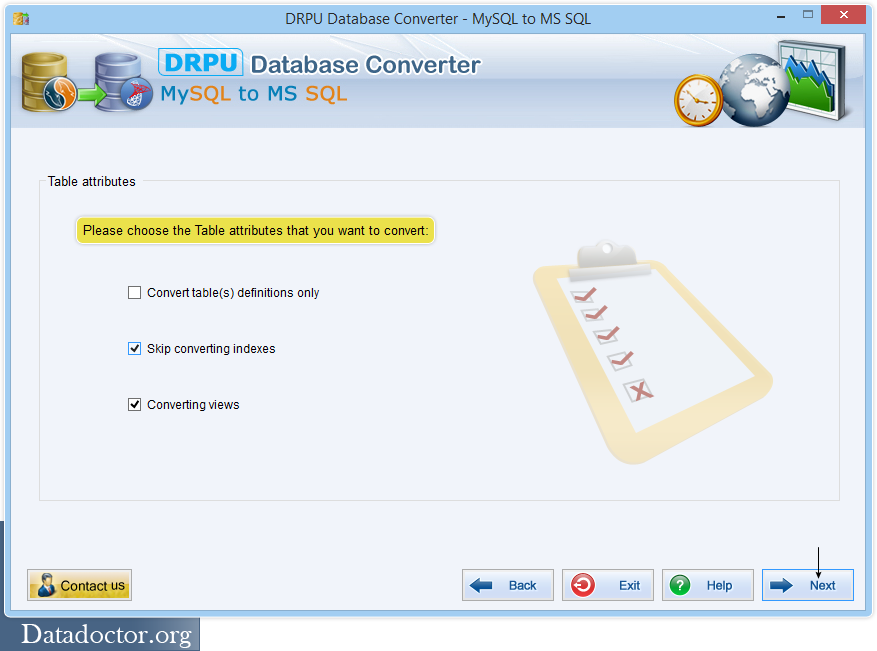Viewport: 877px width, 651px height.
Task: Click the chart graphic in header
Action: click(x=813, y=78)
